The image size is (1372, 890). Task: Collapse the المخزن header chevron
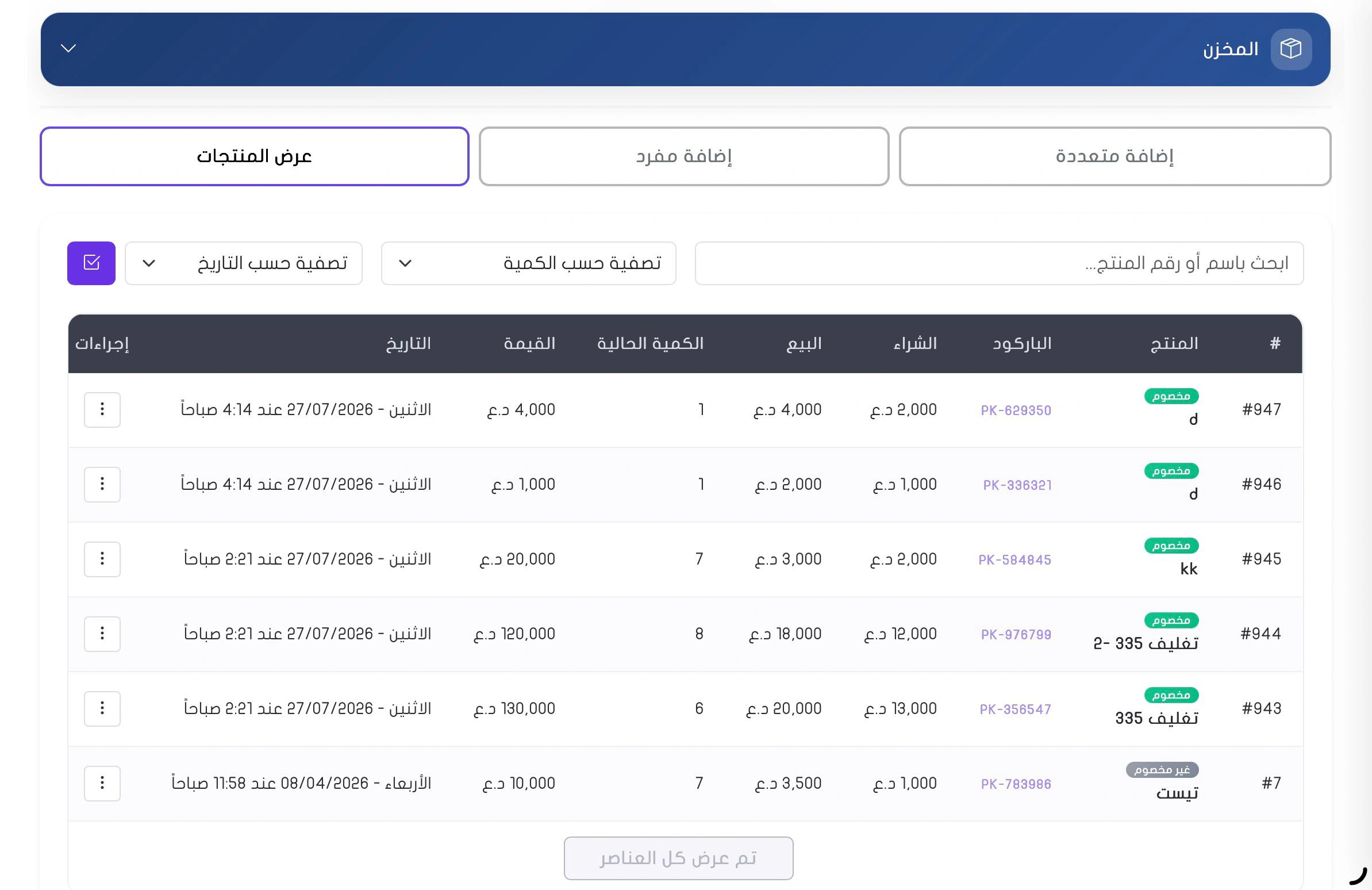click(68, 48)
